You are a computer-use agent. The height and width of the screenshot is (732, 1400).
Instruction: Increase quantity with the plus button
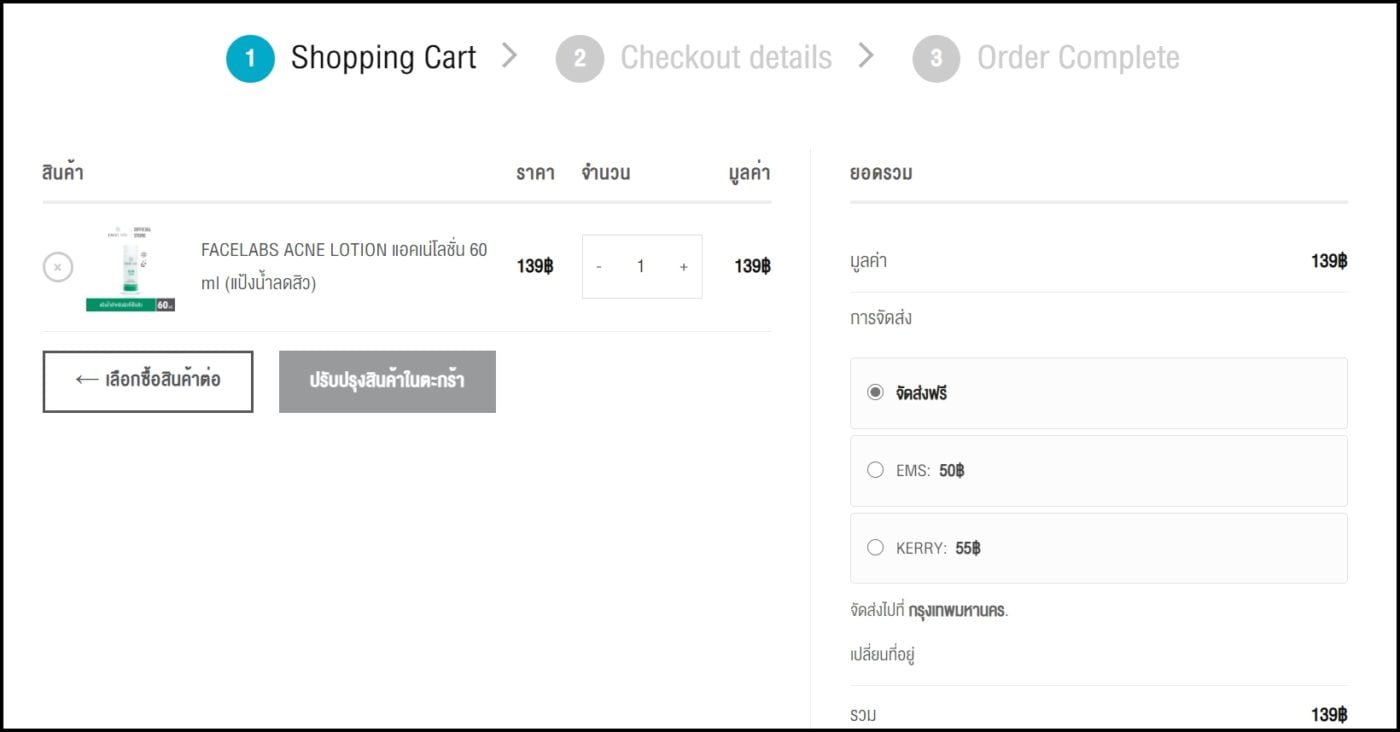tap(684, 267)
